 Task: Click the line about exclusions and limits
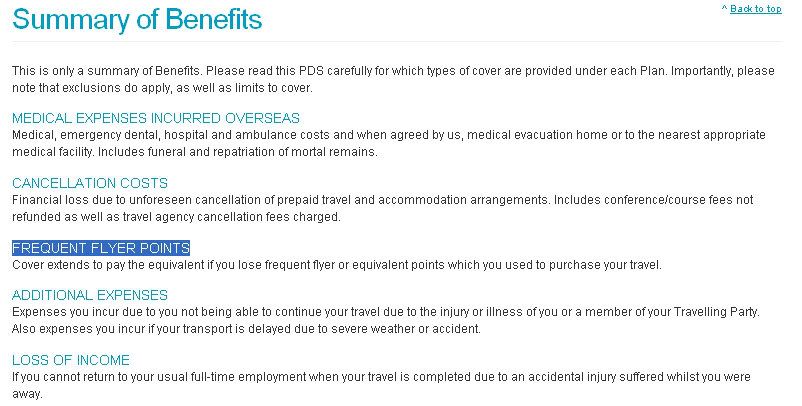point(162,88)
